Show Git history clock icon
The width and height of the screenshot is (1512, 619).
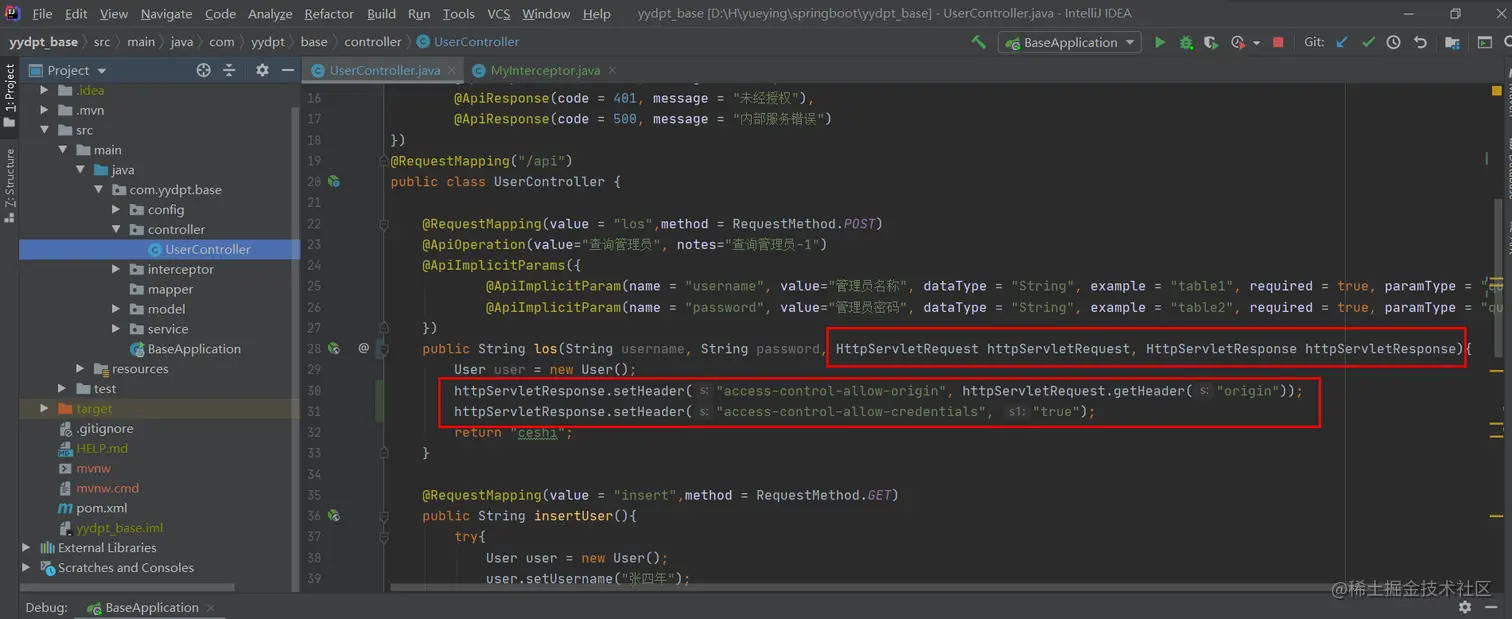(x=1393, y=42)
